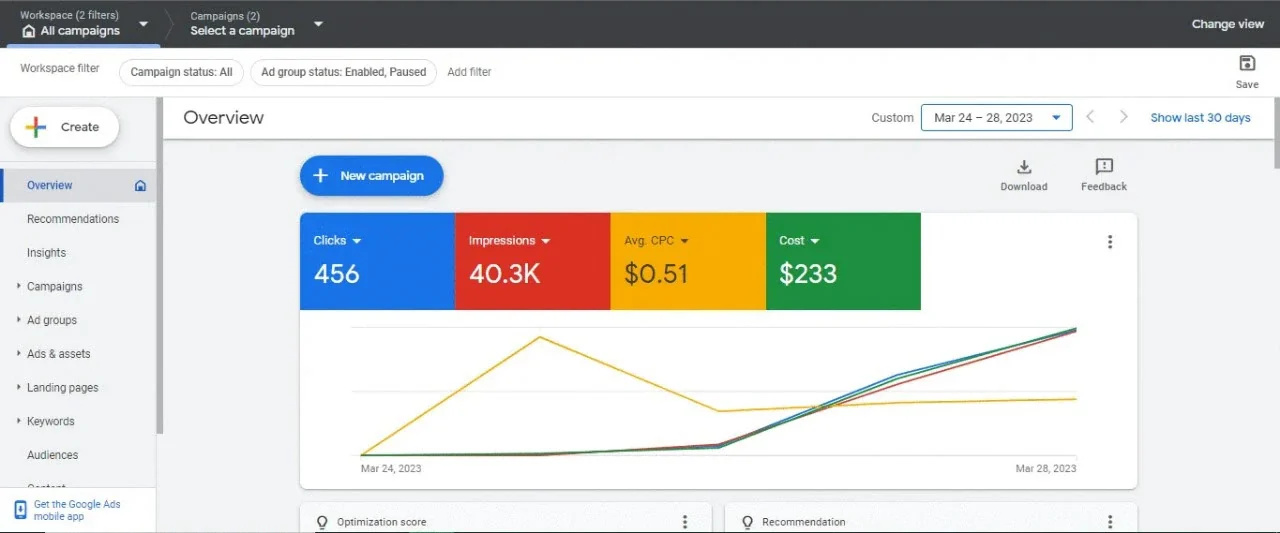Expand the Landing pages sidebar section

tap(19, 387)
